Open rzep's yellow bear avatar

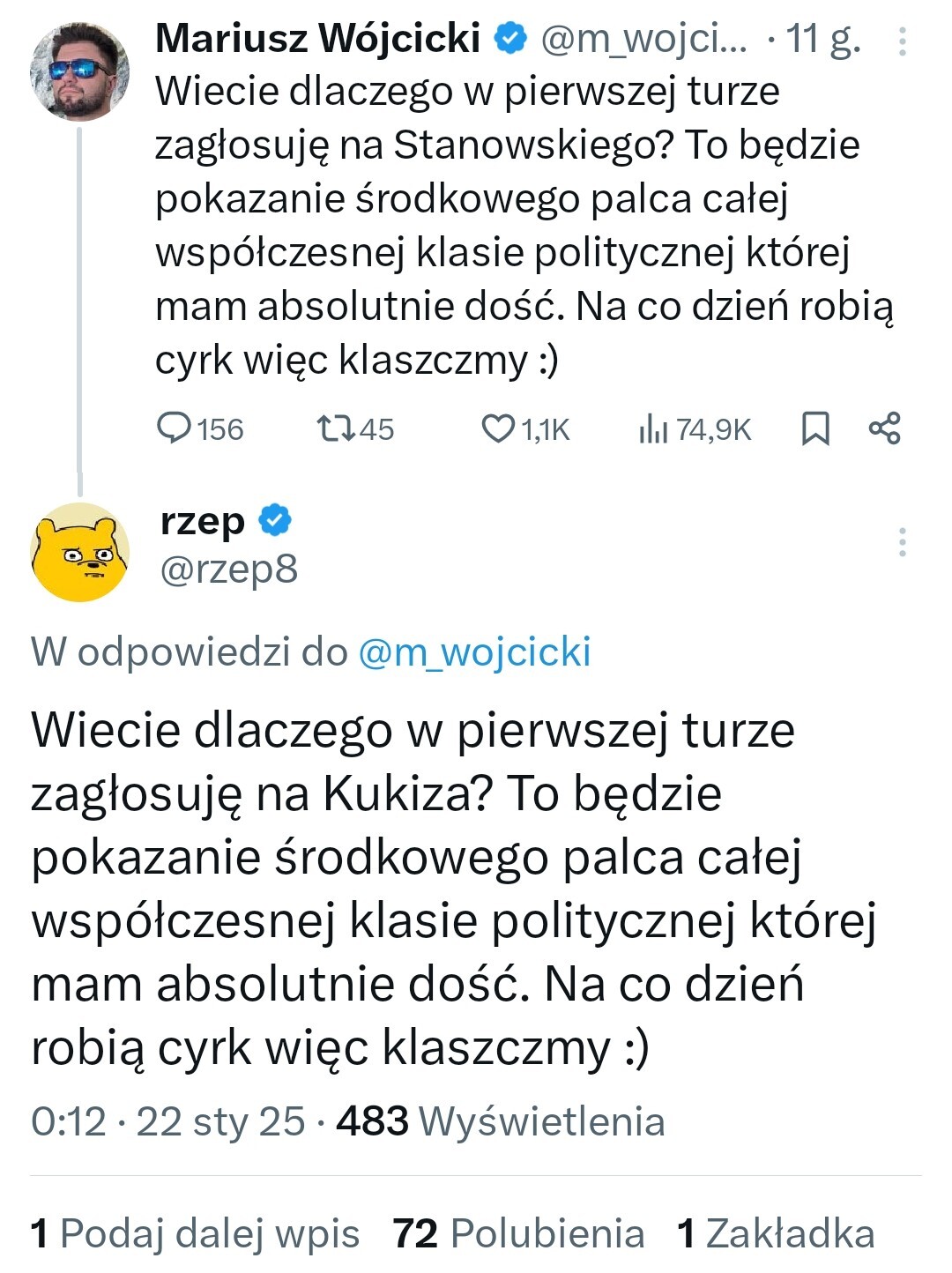point(80,553)
